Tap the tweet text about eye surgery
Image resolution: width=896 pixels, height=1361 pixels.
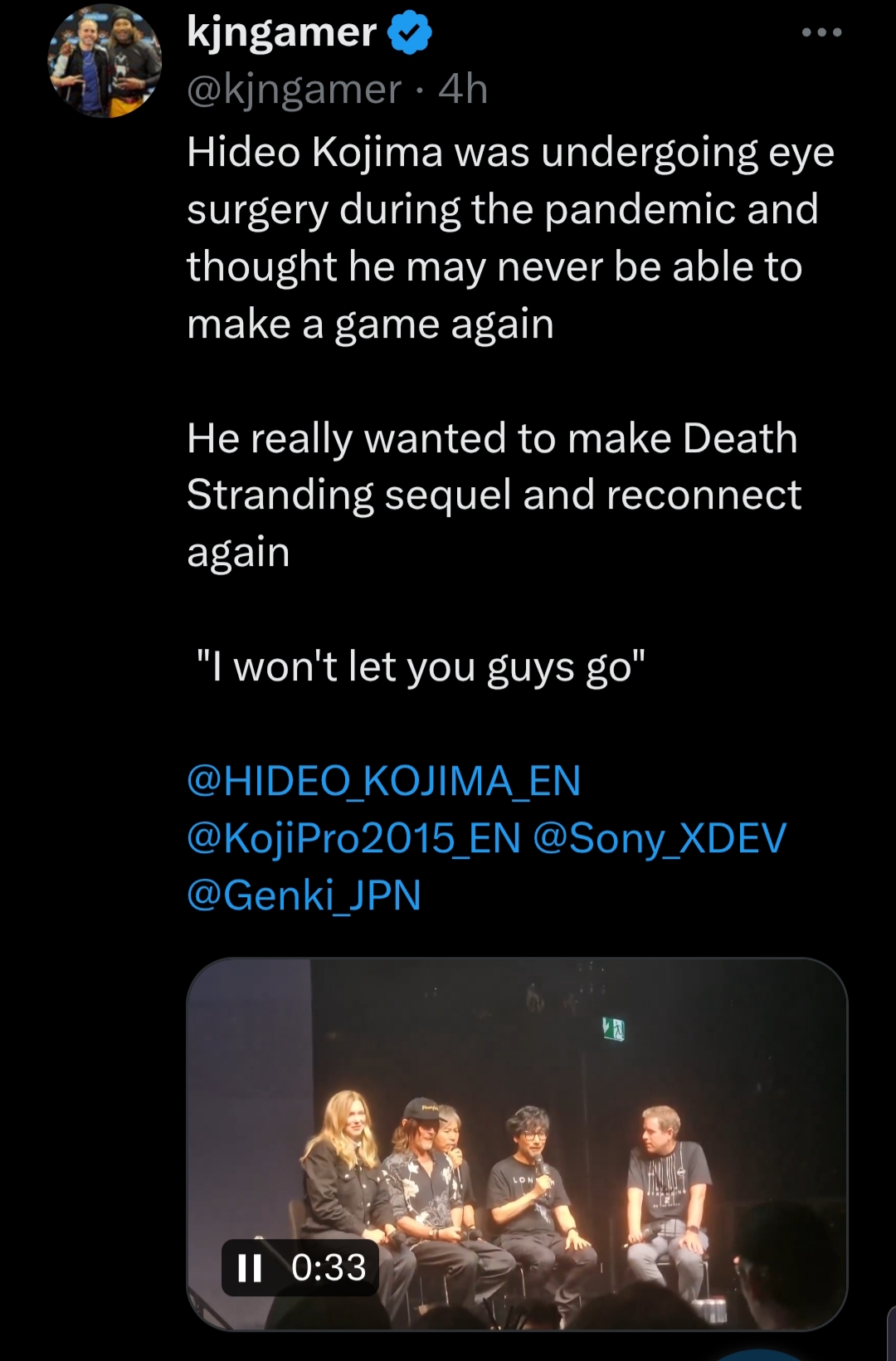(x=510, y=237)
